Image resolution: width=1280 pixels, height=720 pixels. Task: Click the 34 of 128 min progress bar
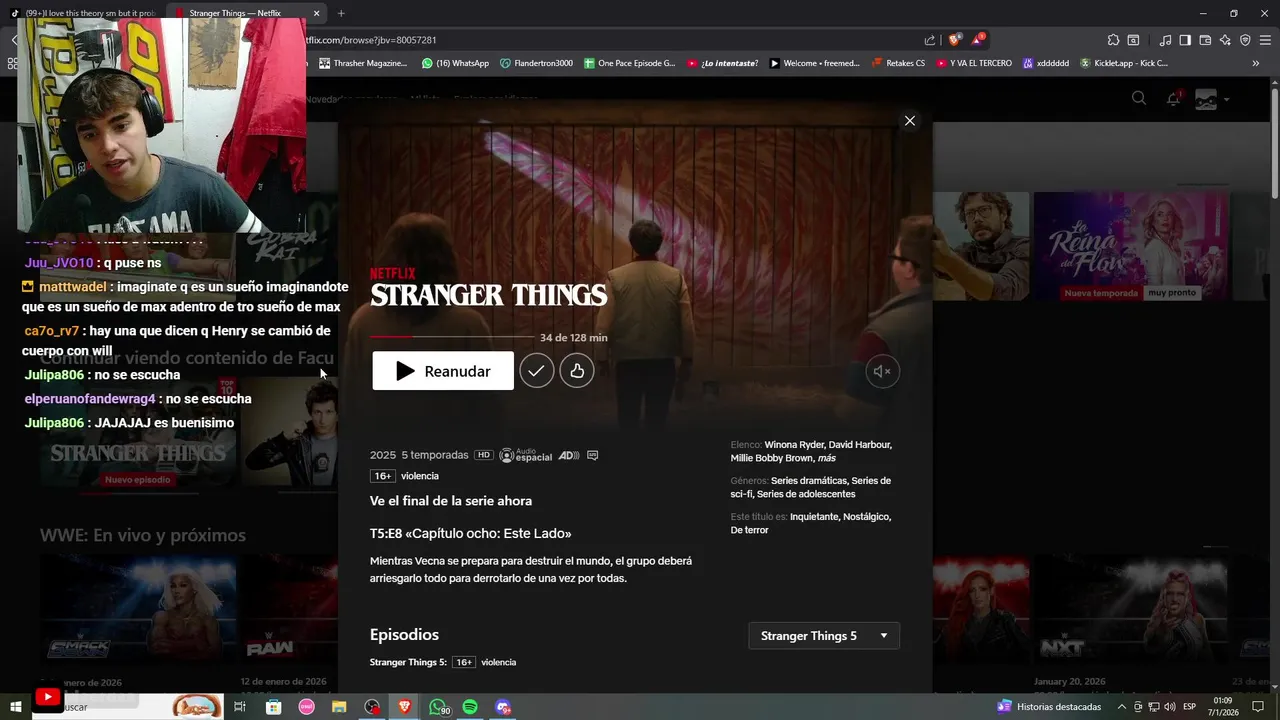pyautogui.click(x=451, y=337)
